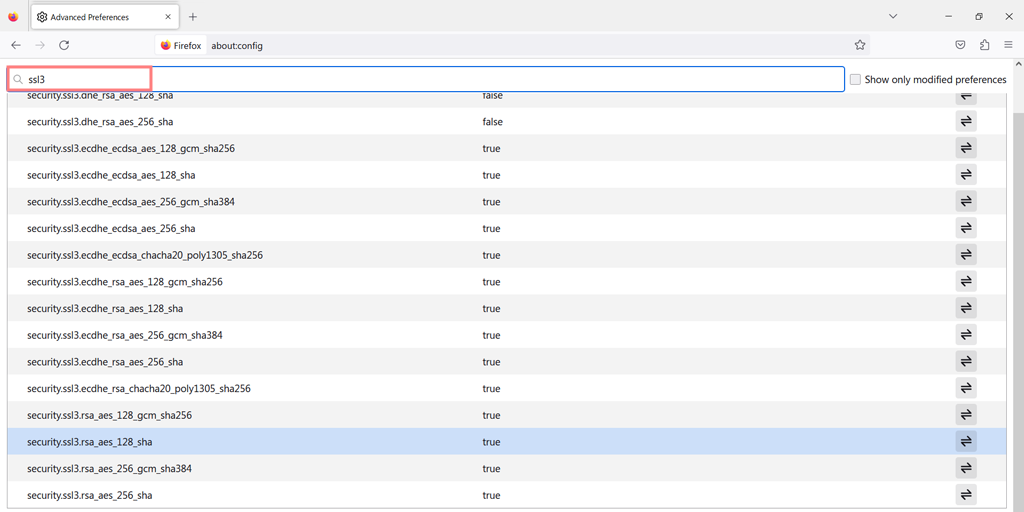Click true value of ecdhe_rsa_chacha20_poly1305_sha256
The width and height of the screenshot is (1024, 512).
point(491,389)
